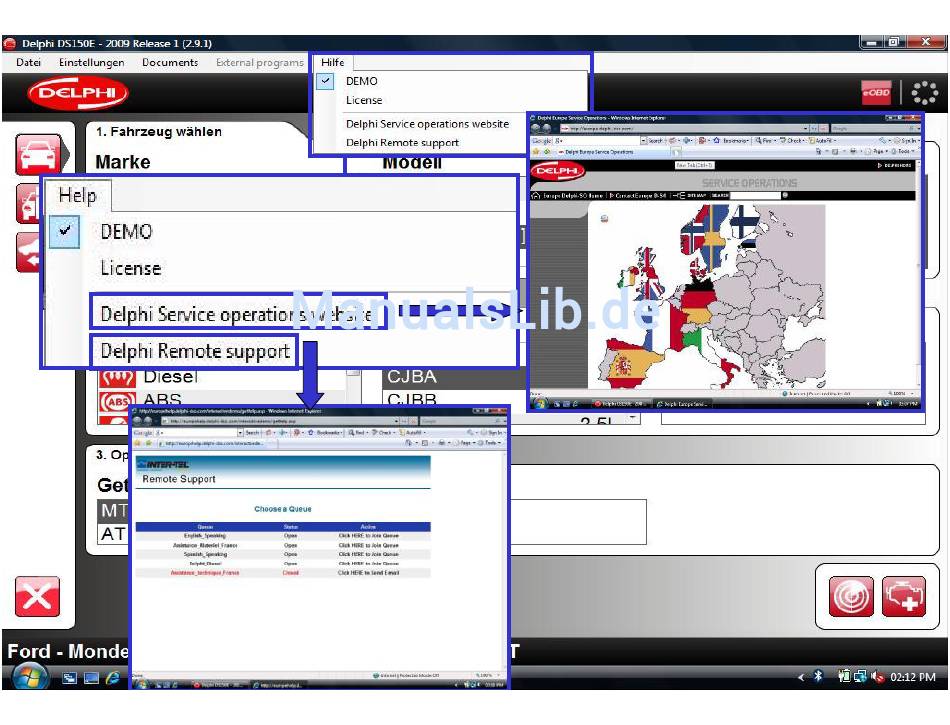Viewport: 950px width, 725px height.
Task: Click the network tray icon
Action: [860, 677]
